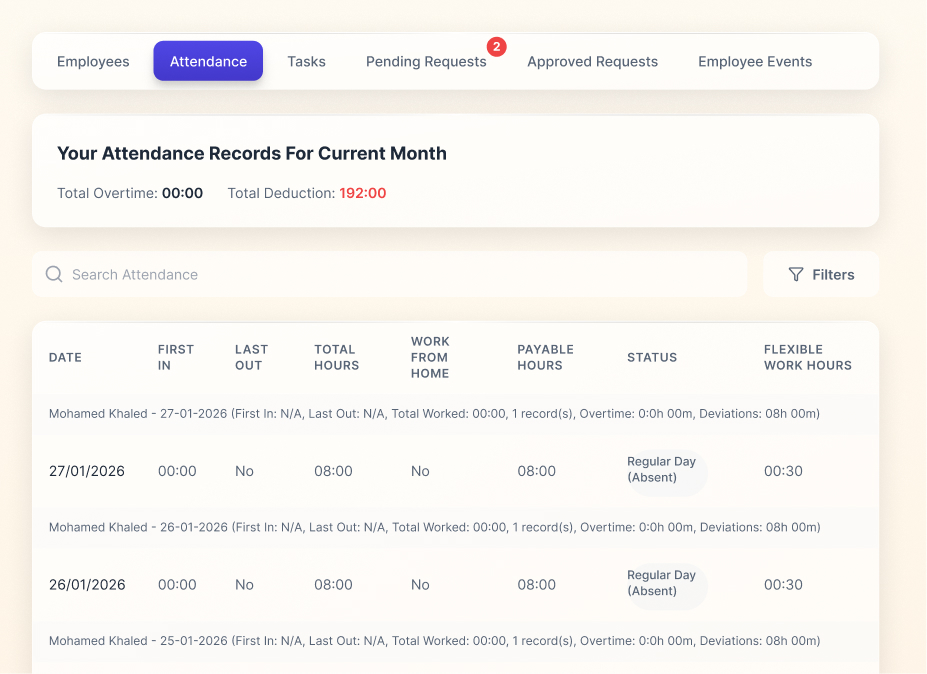Image resolution: width=927 pixels, height=674 pixels.
Task: Focus the Search Attendance field
Action: point(390,274)
